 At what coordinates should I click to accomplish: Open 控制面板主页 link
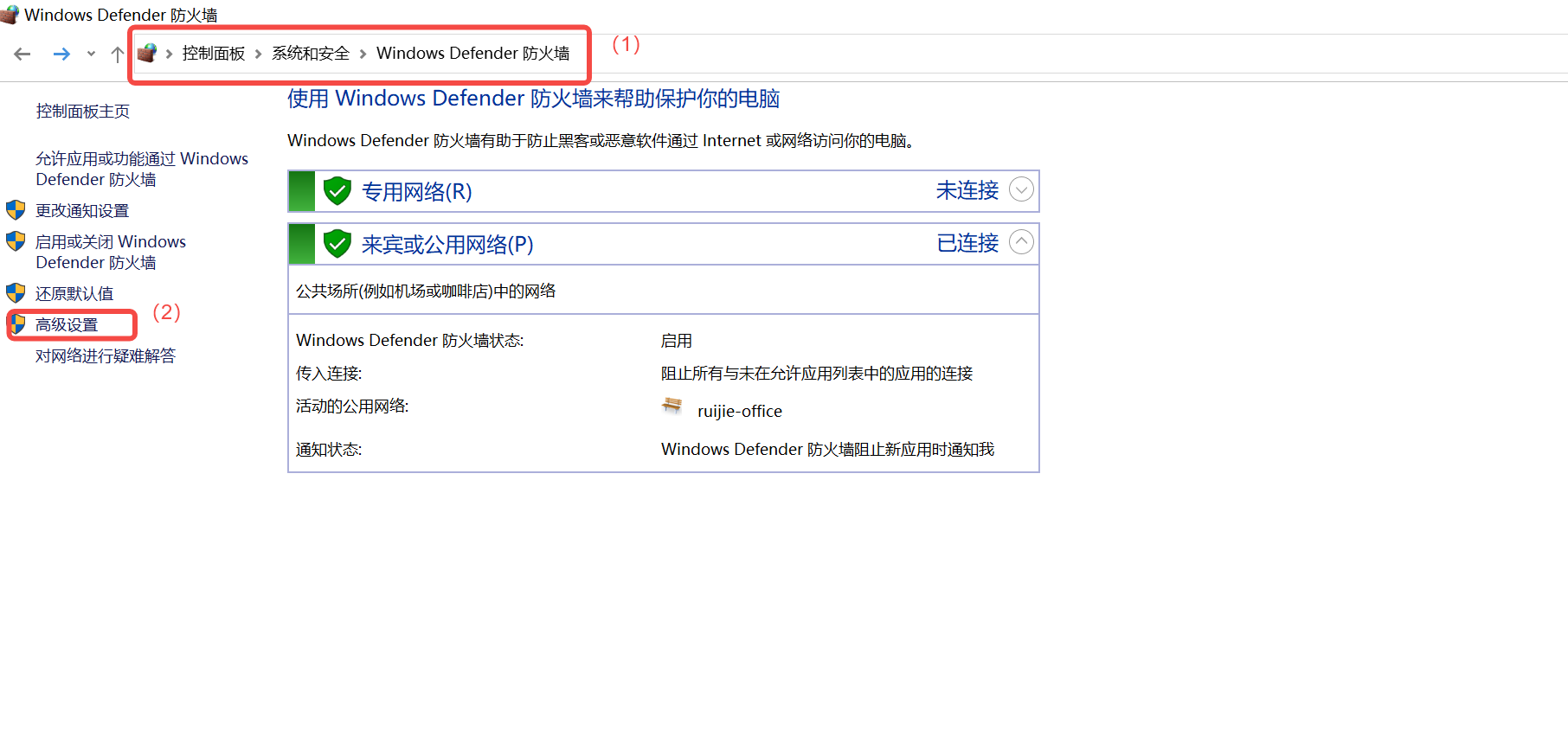tap(83, 111)
